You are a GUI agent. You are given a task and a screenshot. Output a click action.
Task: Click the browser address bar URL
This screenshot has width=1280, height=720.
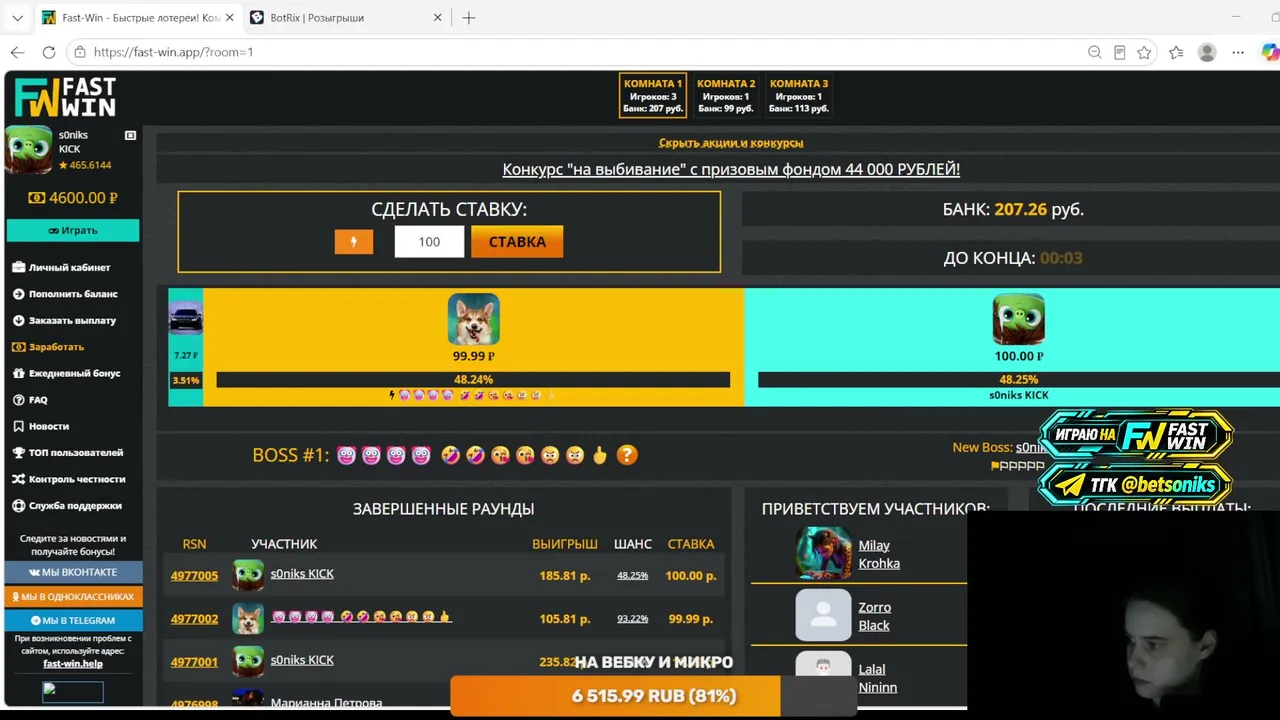point(174,52)
